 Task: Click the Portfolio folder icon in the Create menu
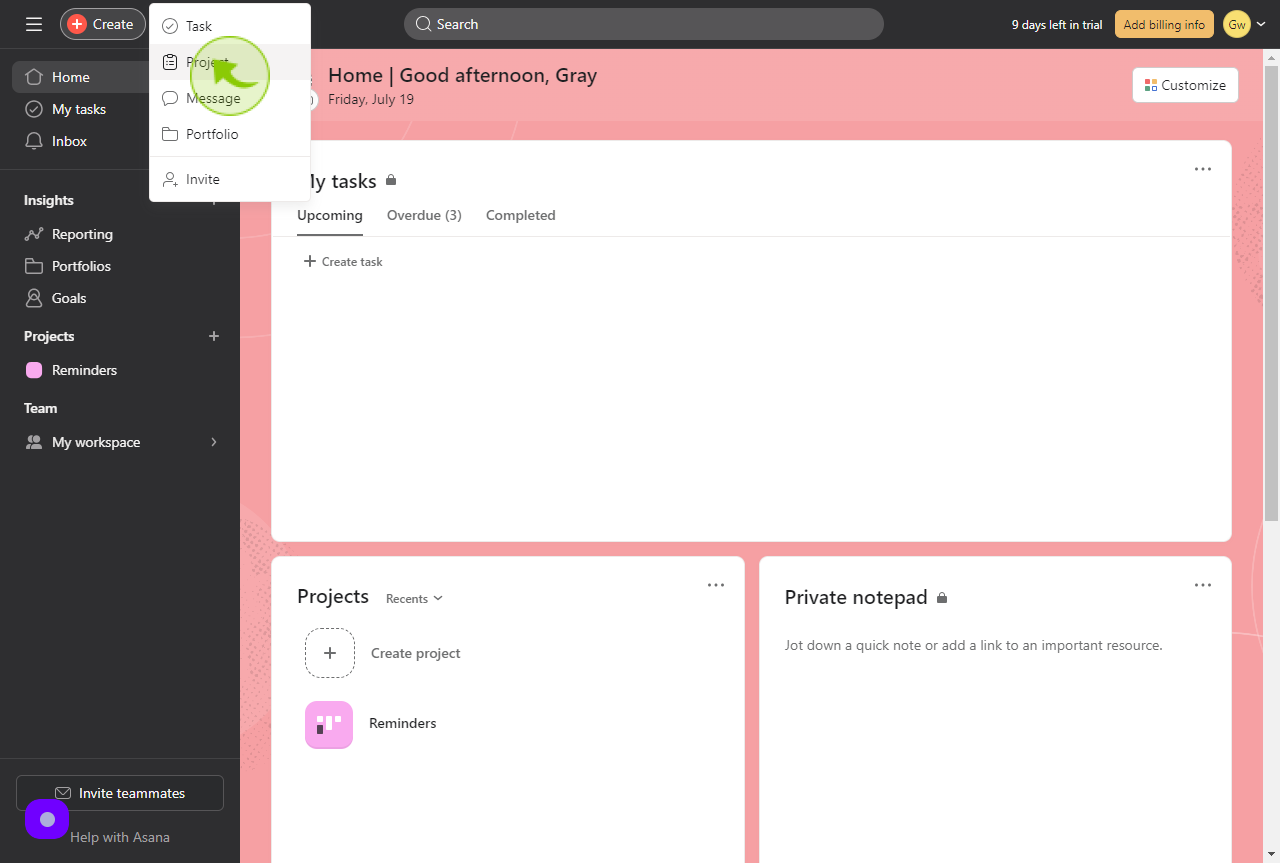(x=170, y=134)
